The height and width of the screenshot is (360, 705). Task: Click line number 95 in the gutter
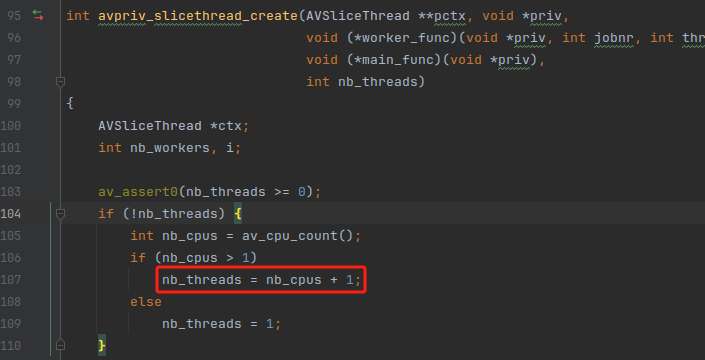click(14, 16)
